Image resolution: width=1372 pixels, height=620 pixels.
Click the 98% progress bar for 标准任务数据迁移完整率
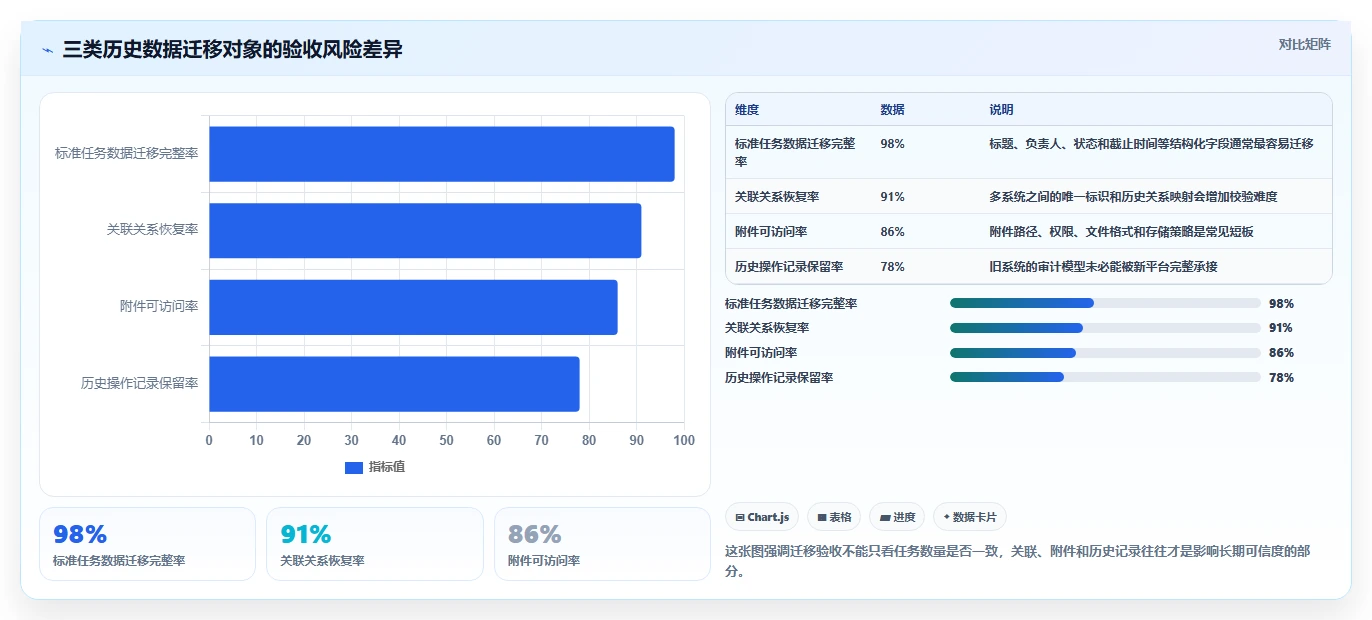(1105, 303)
